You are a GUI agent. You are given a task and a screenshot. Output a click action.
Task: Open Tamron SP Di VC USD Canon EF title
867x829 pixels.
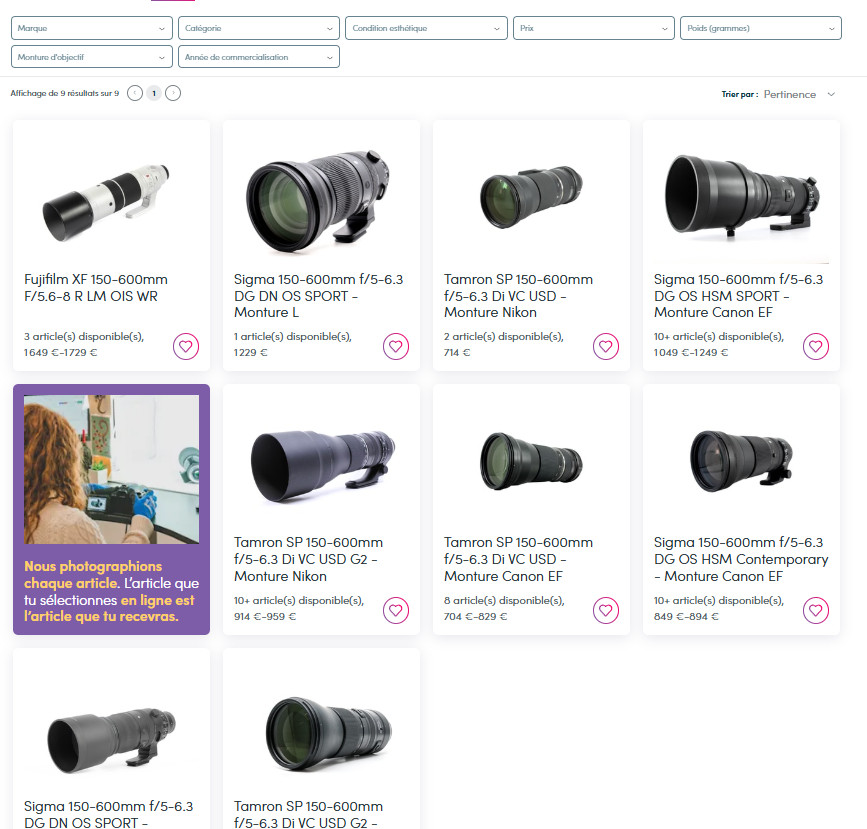point(518,559)
